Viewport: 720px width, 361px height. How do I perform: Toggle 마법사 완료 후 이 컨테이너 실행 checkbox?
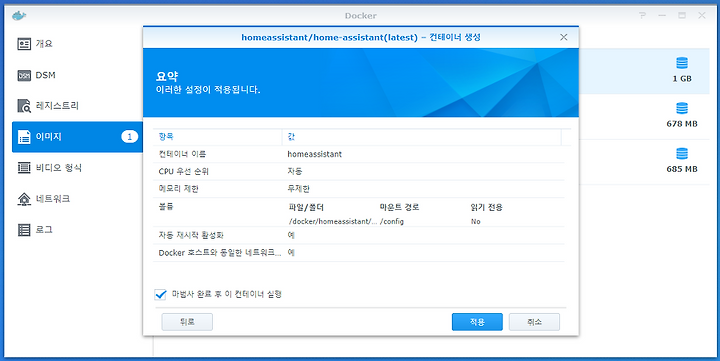160,294
